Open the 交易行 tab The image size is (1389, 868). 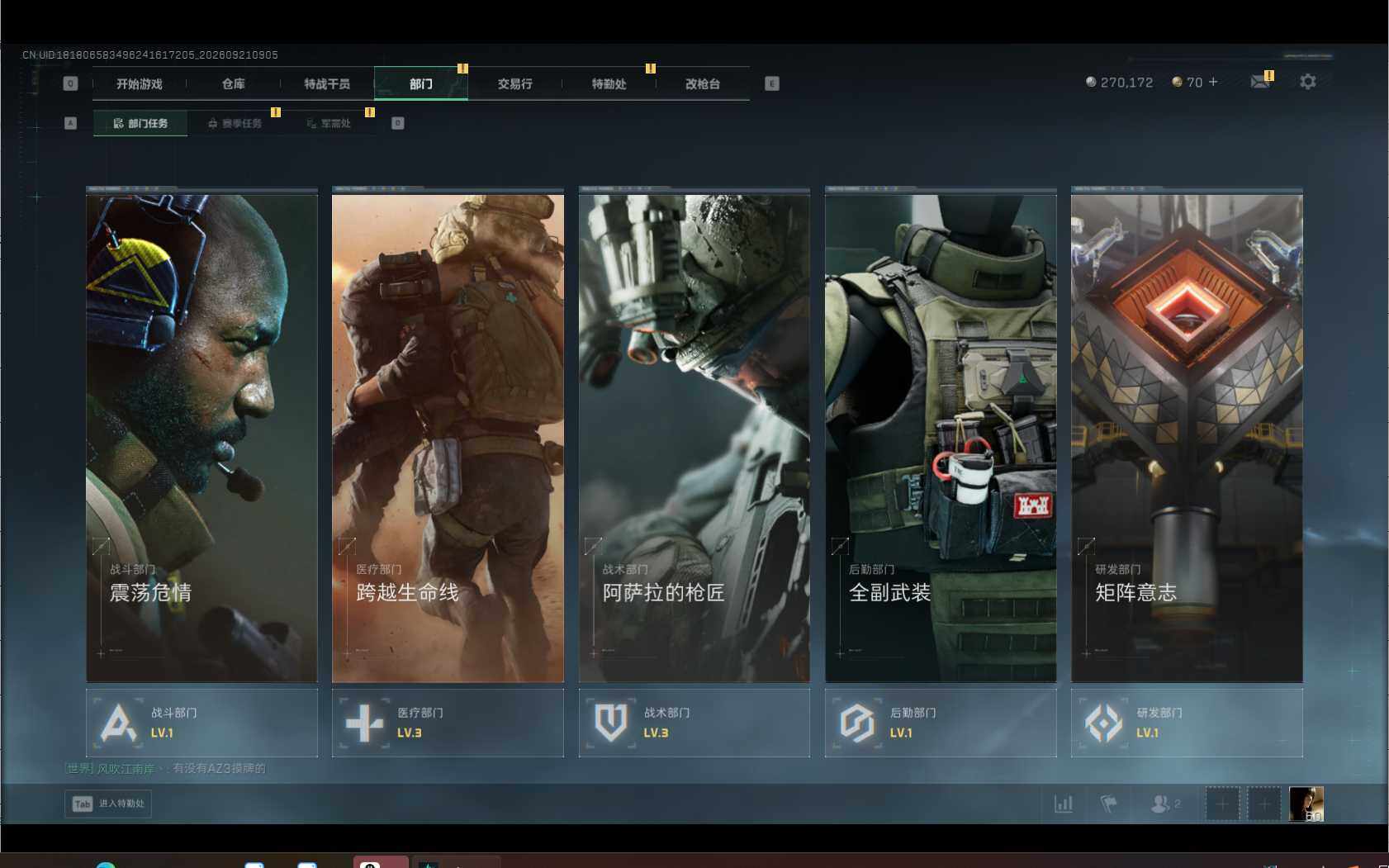515,83
